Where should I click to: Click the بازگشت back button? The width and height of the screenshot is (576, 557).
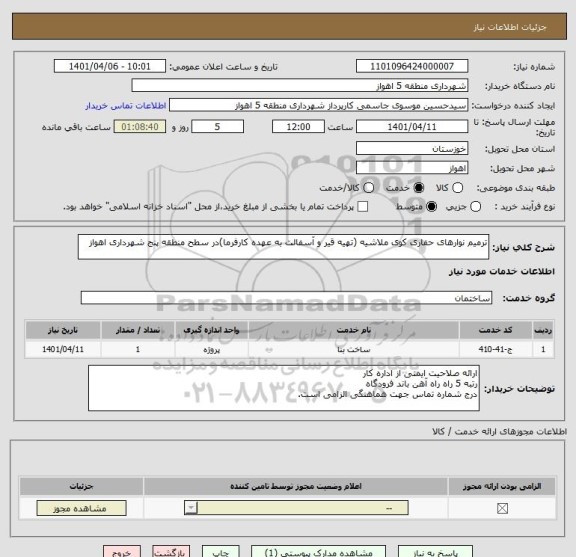[x=171, y=552]
